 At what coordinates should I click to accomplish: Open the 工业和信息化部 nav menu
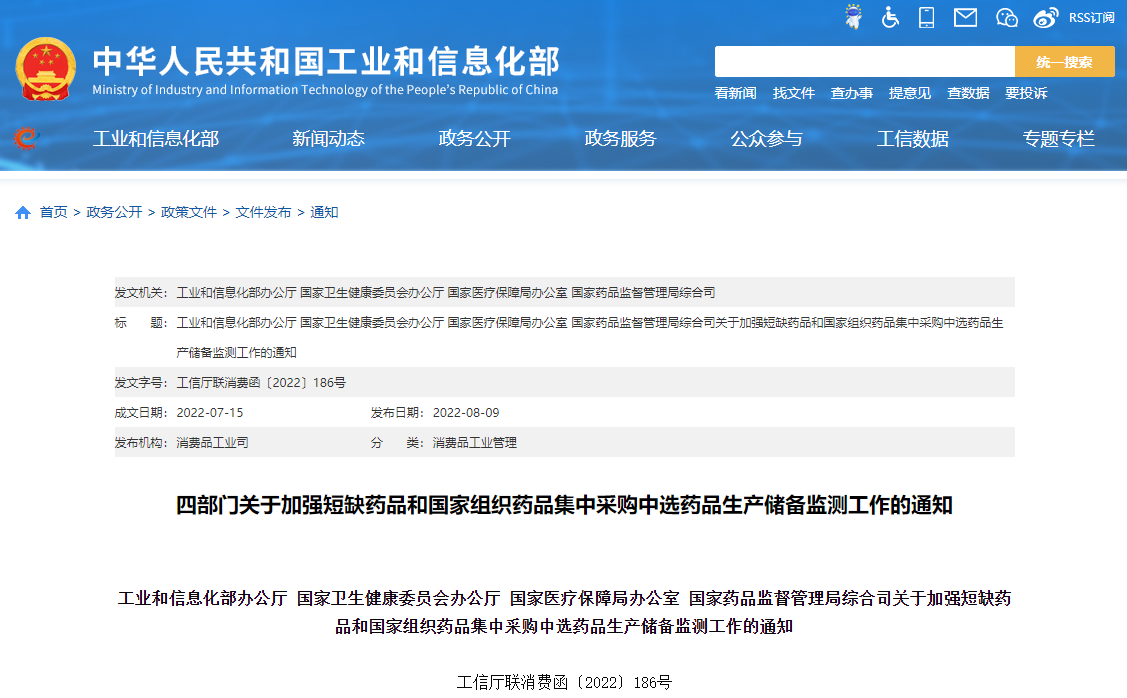pos(156,138)
